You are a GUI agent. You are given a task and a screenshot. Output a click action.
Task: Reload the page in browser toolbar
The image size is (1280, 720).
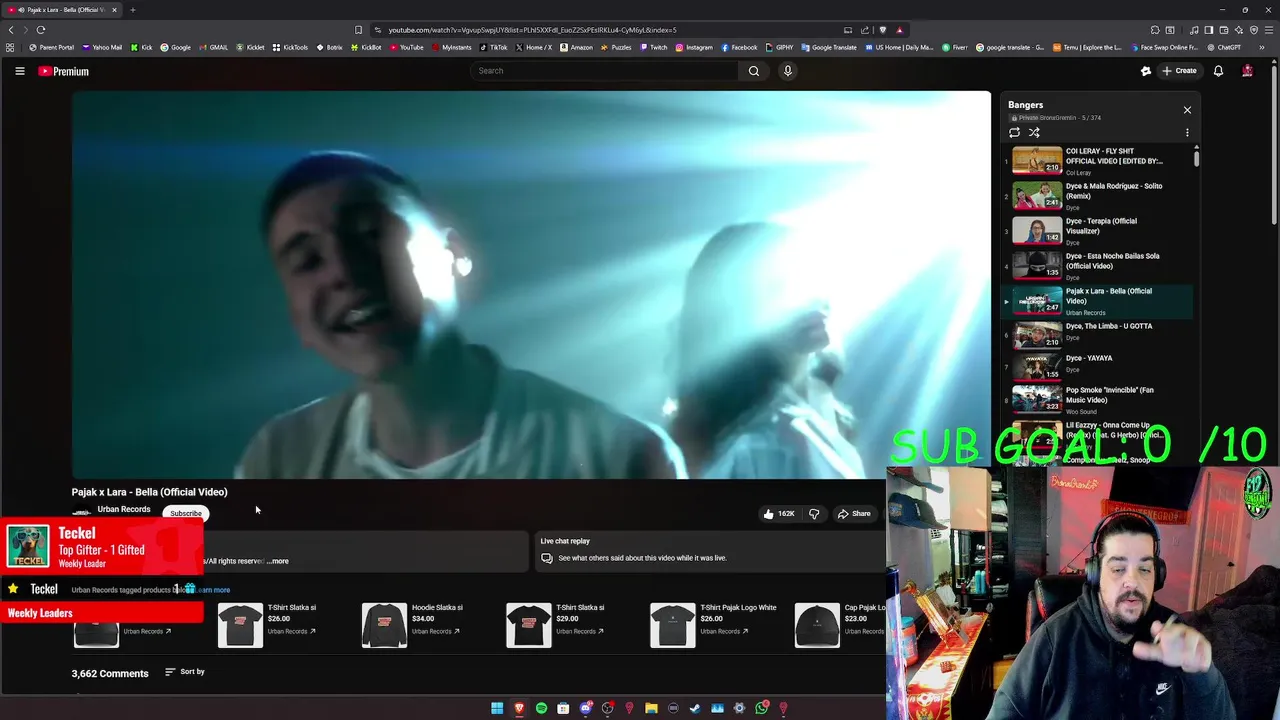click(x=41, y=30)
